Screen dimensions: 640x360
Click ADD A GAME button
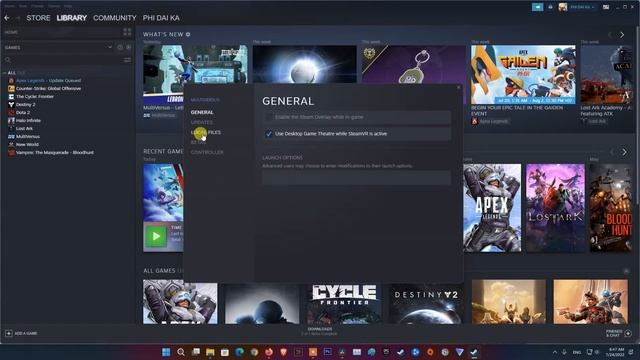coord(21,333)
